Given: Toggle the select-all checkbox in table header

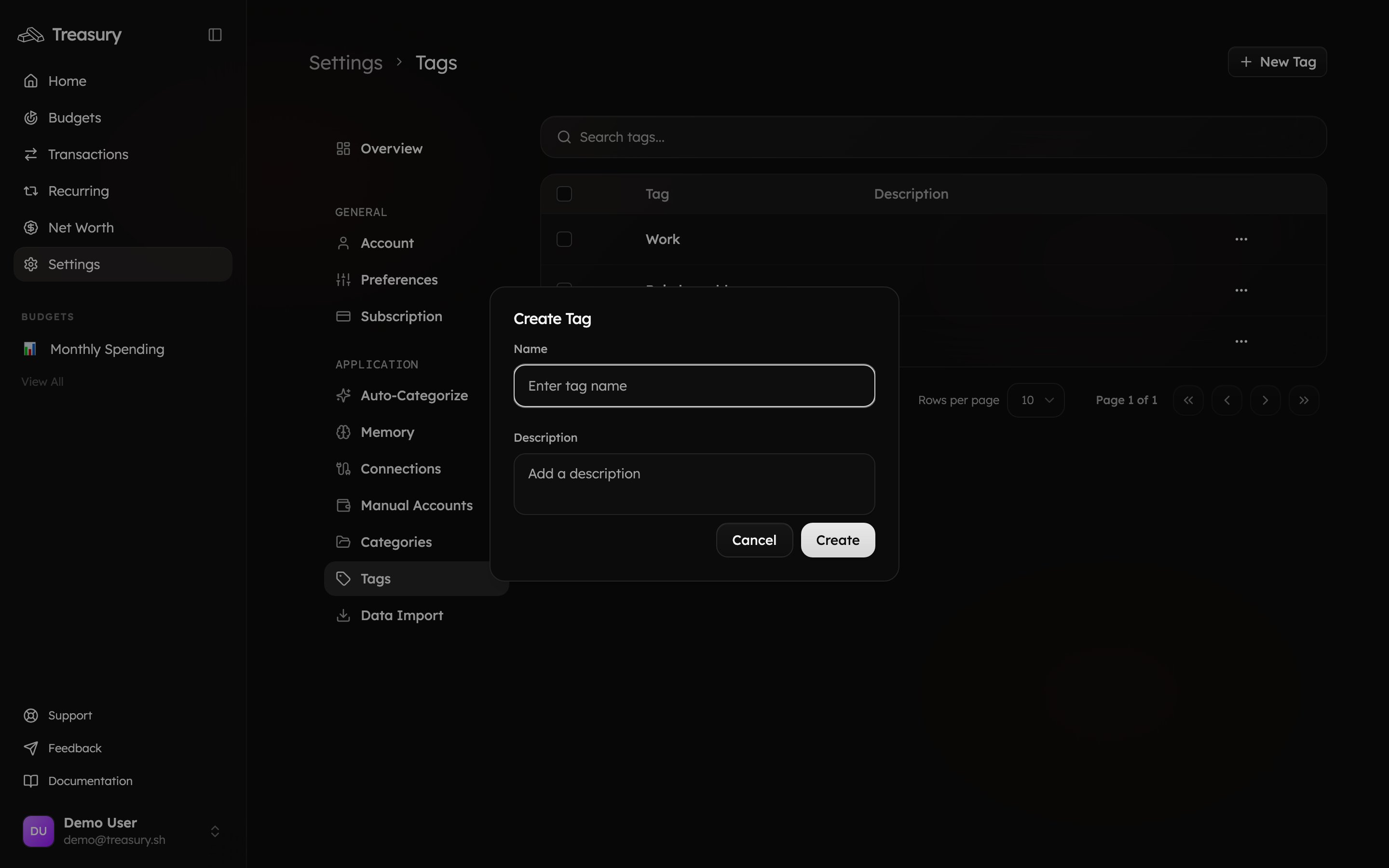Looking at the screenshot, I should 564,194.
